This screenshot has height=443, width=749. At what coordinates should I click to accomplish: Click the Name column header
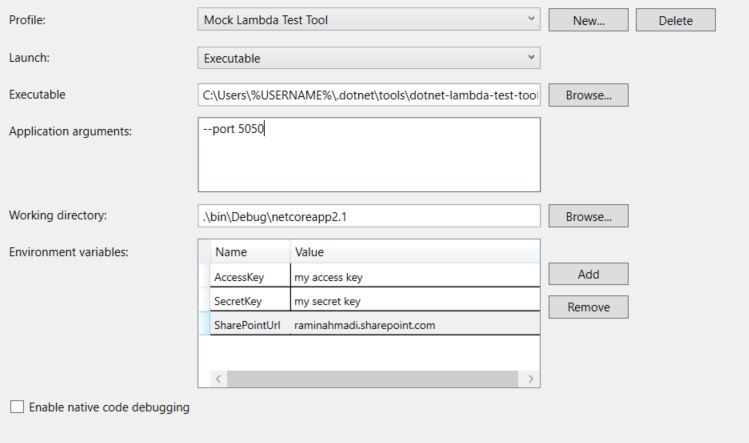(x=249, y=252)
